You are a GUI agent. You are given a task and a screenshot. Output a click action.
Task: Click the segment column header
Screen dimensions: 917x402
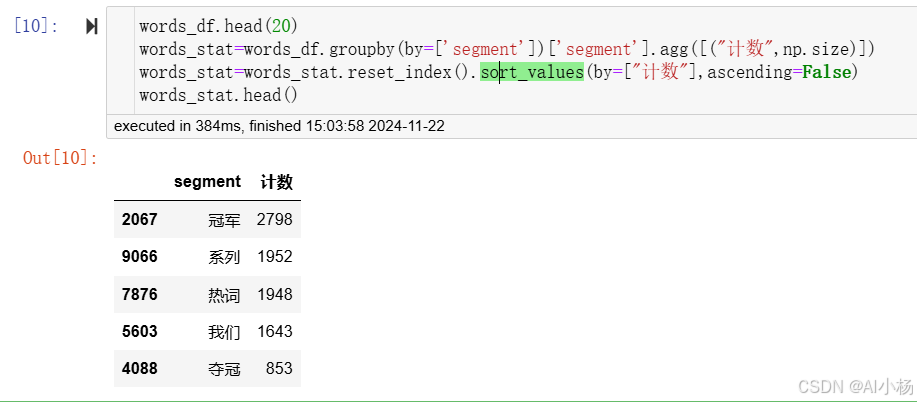pos(207,181)
